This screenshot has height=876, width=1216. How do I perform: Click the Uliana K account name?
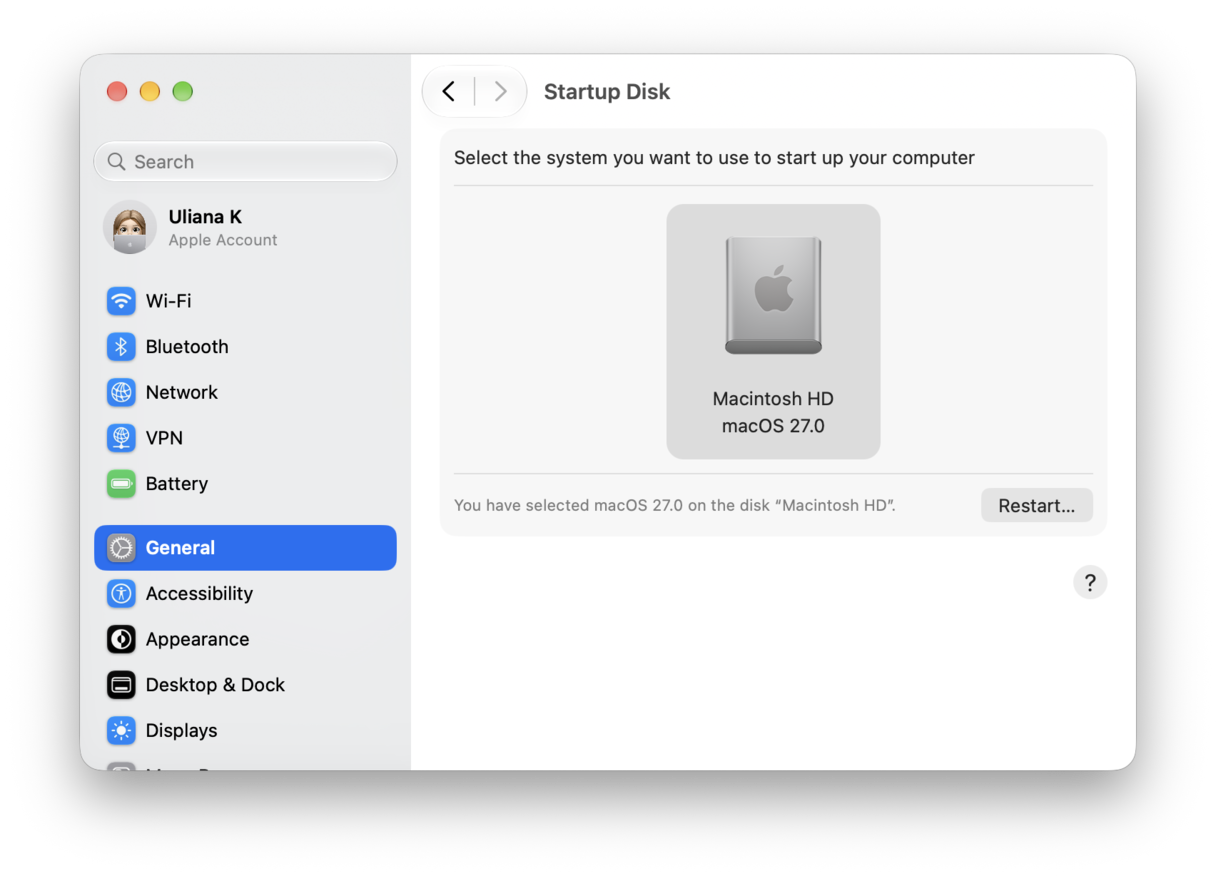pos(205,217)
